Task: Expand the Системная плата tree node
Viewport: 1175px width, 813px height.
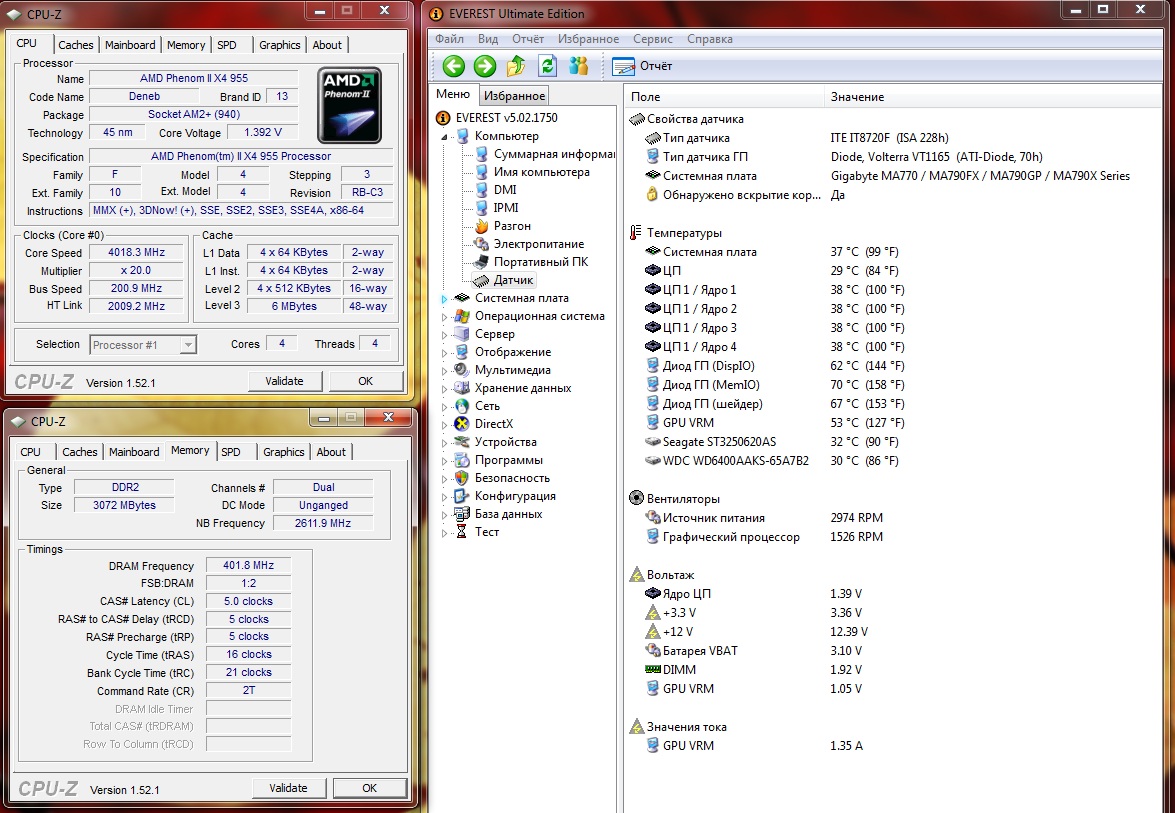Action: (x=446, y=298)
